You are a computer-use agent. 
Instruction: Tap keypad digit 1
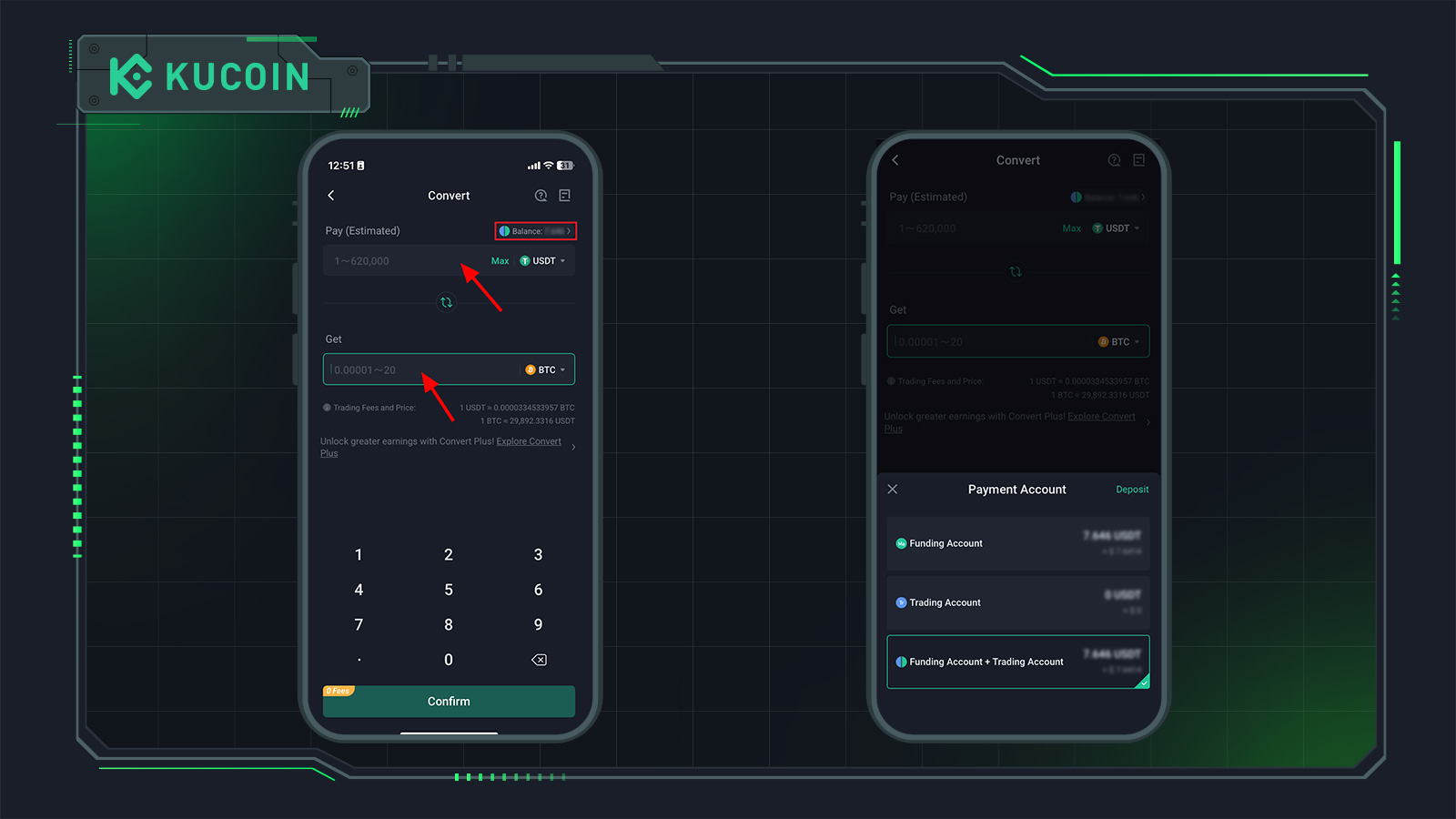pos(359,555)
